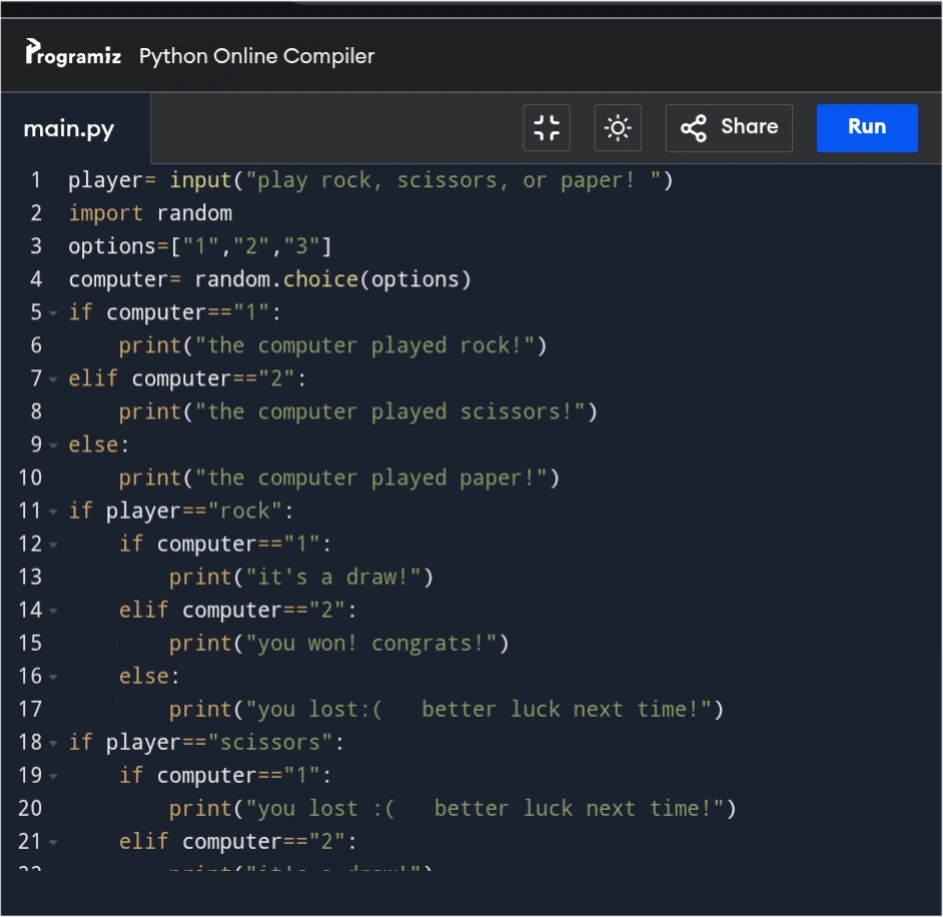Click the Python Online Compiler heading

256,56
